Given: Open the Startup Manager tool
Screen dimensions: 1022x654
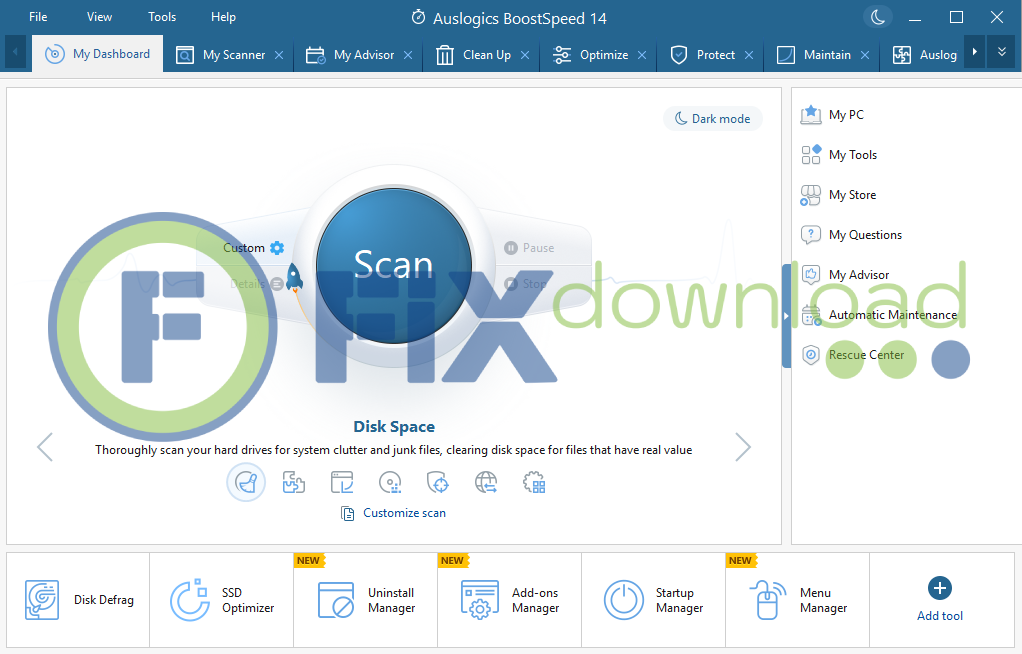Looking at the screenshot, I should point(653,600).
